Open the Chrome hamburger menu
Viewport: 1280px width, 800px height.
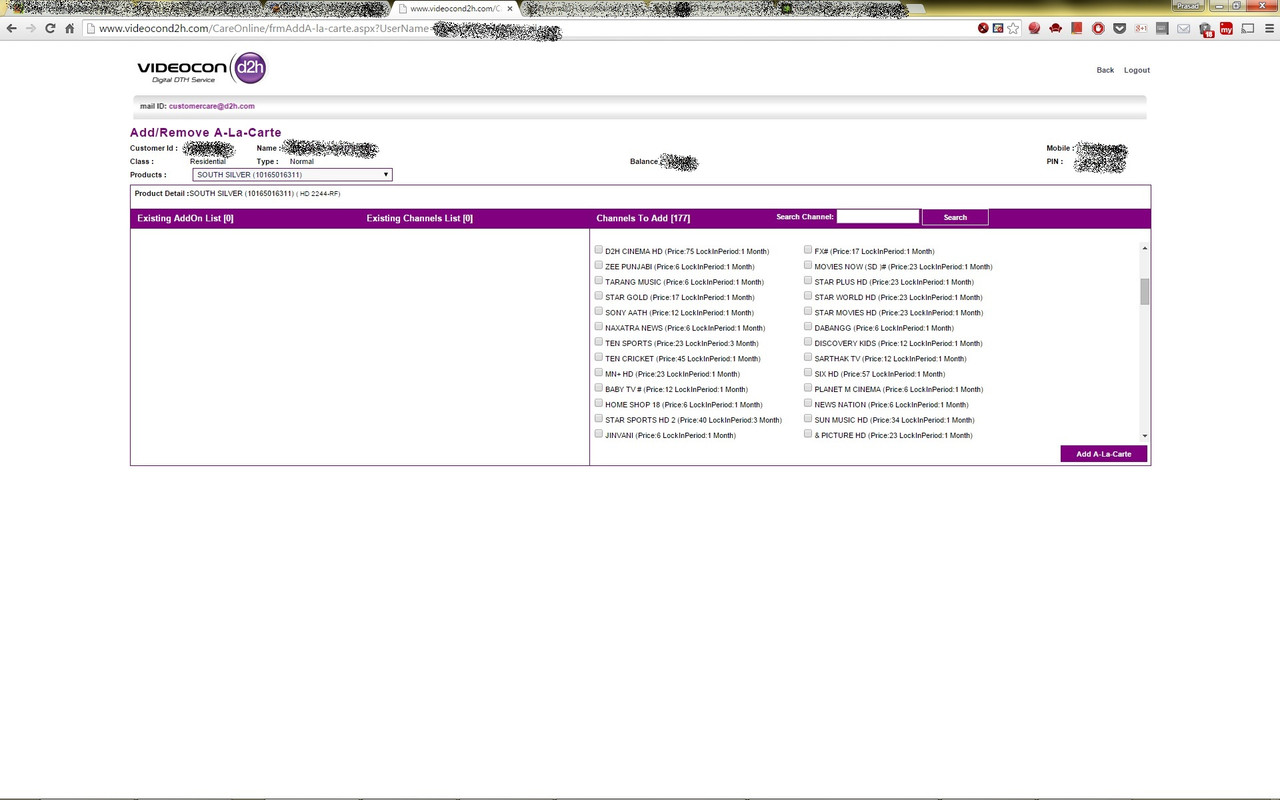click(1268, 29)
